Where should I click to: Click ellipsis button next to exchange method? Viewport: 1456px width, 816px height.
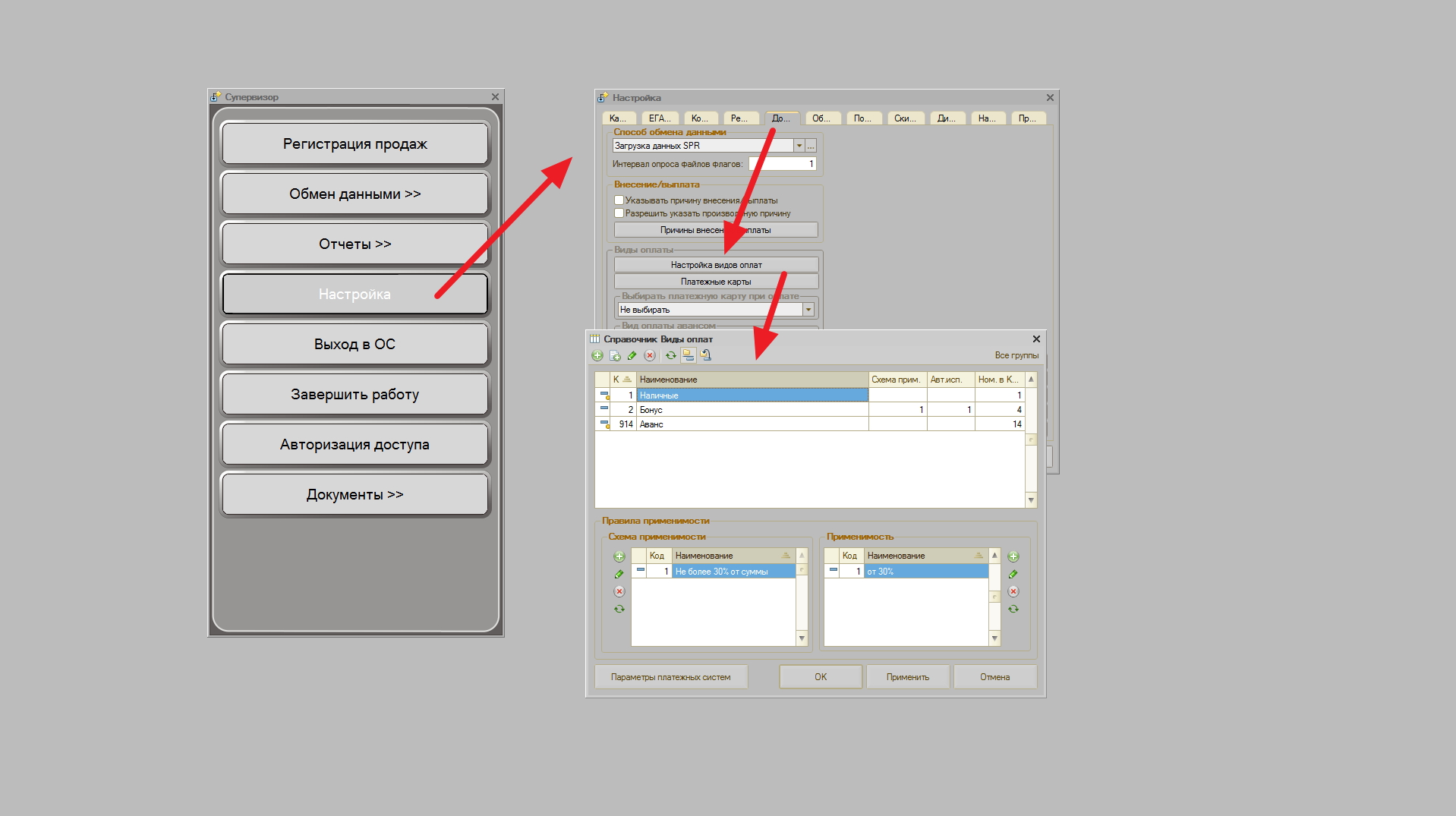pos(811,146)
